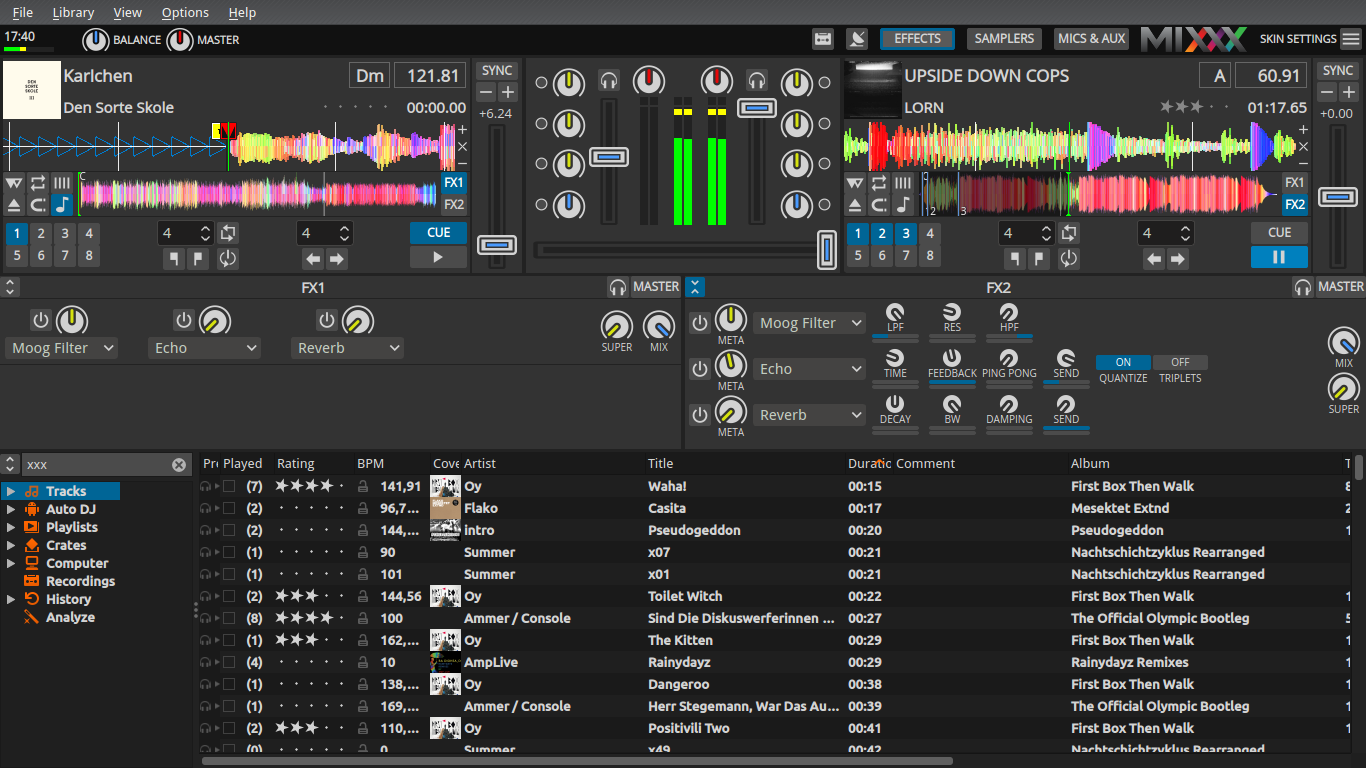
Task: Open the Help menu
Action: coord(242,12)
